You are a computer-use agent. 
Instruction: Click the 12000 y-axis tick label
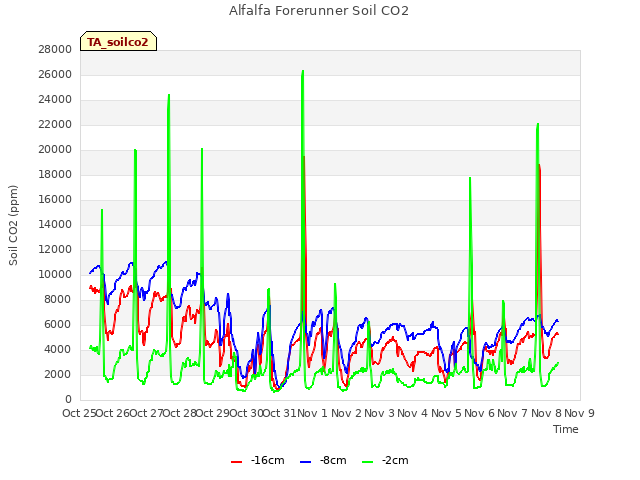click(55, 249)
